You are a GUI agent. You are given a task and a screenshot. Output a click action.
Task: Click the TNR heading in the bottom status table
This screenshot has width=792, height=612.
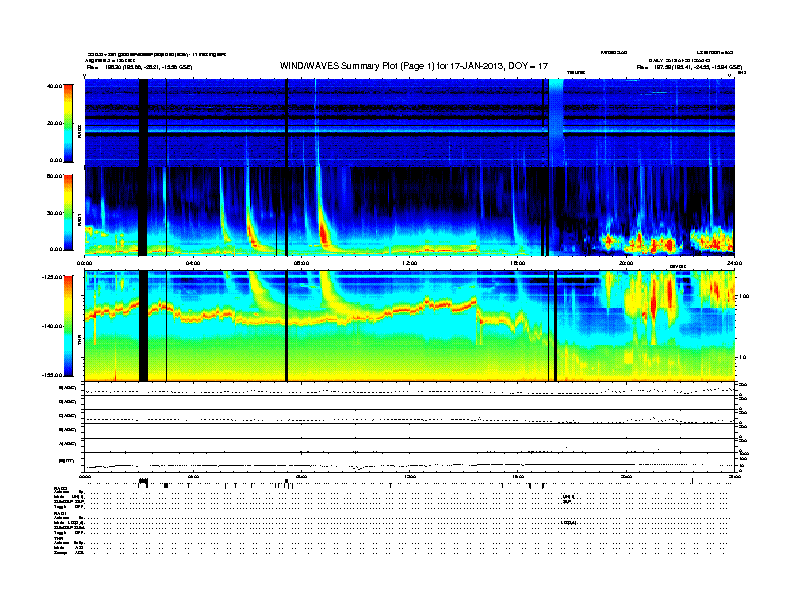(x=58, y=538)
